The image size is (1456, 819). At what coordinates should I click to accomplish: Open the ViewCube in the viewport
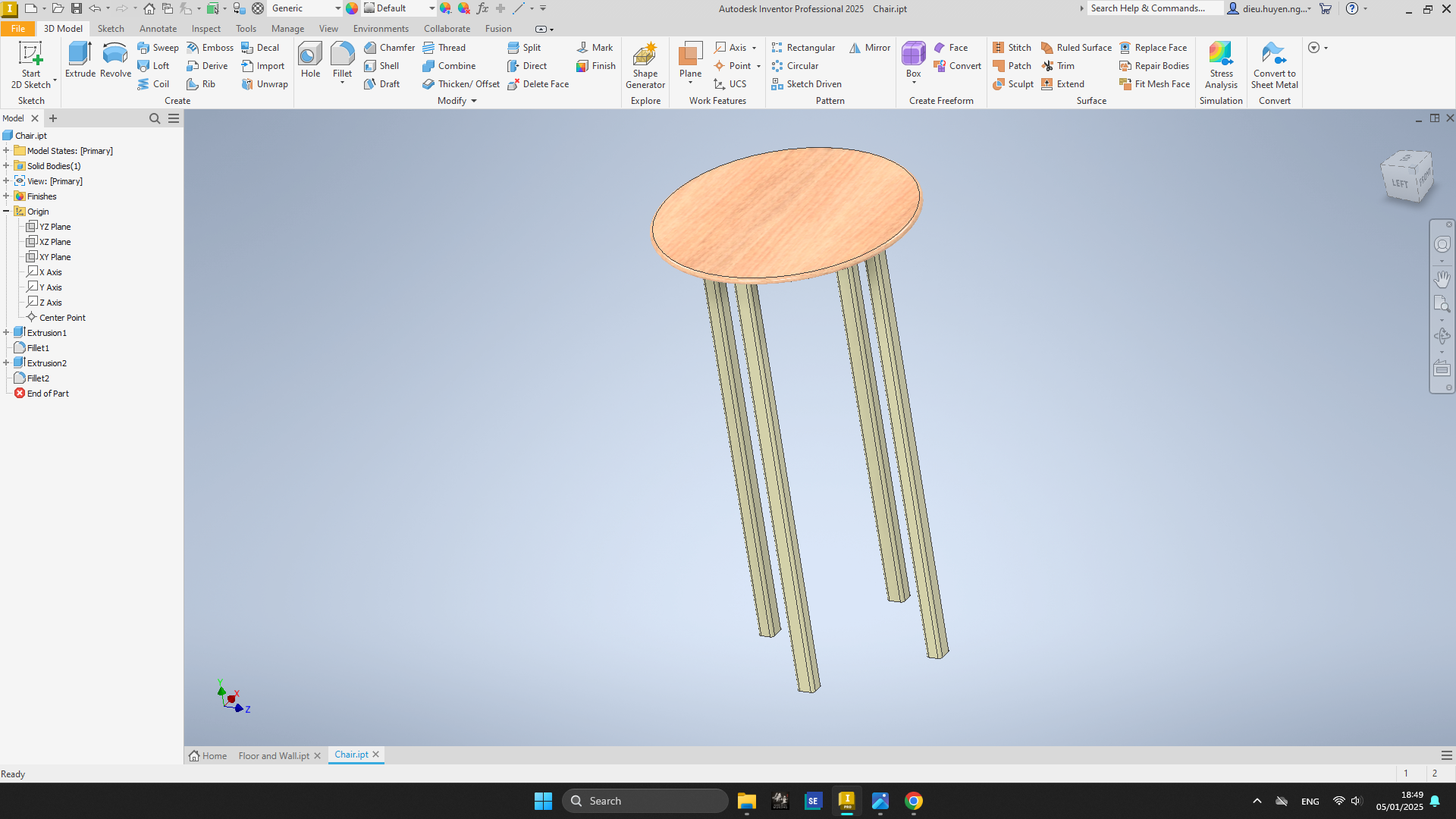1407,176
